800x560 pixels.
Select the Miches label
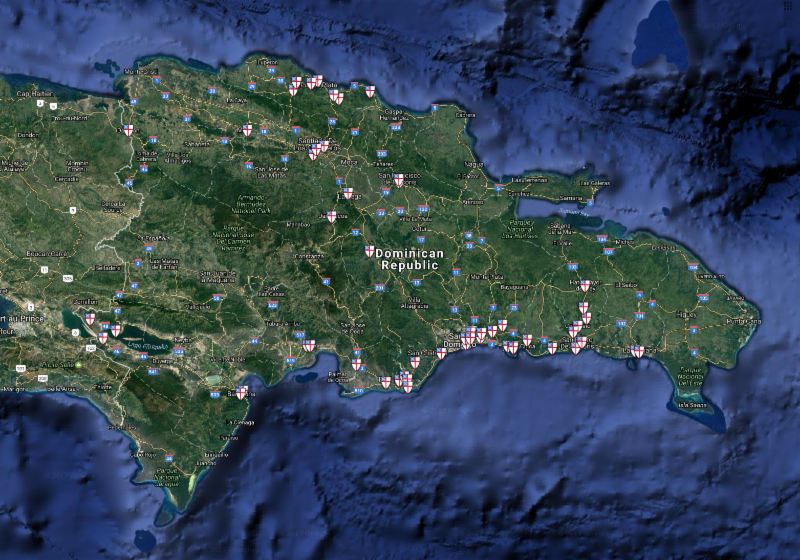(x=624, y=242)
